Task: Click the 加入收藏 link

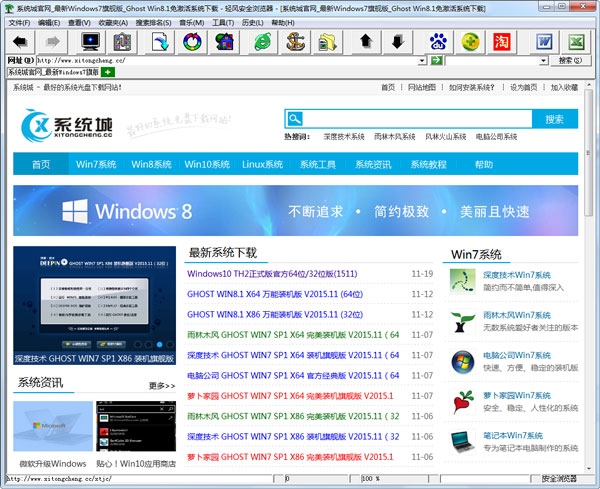Action: [564, 87]
